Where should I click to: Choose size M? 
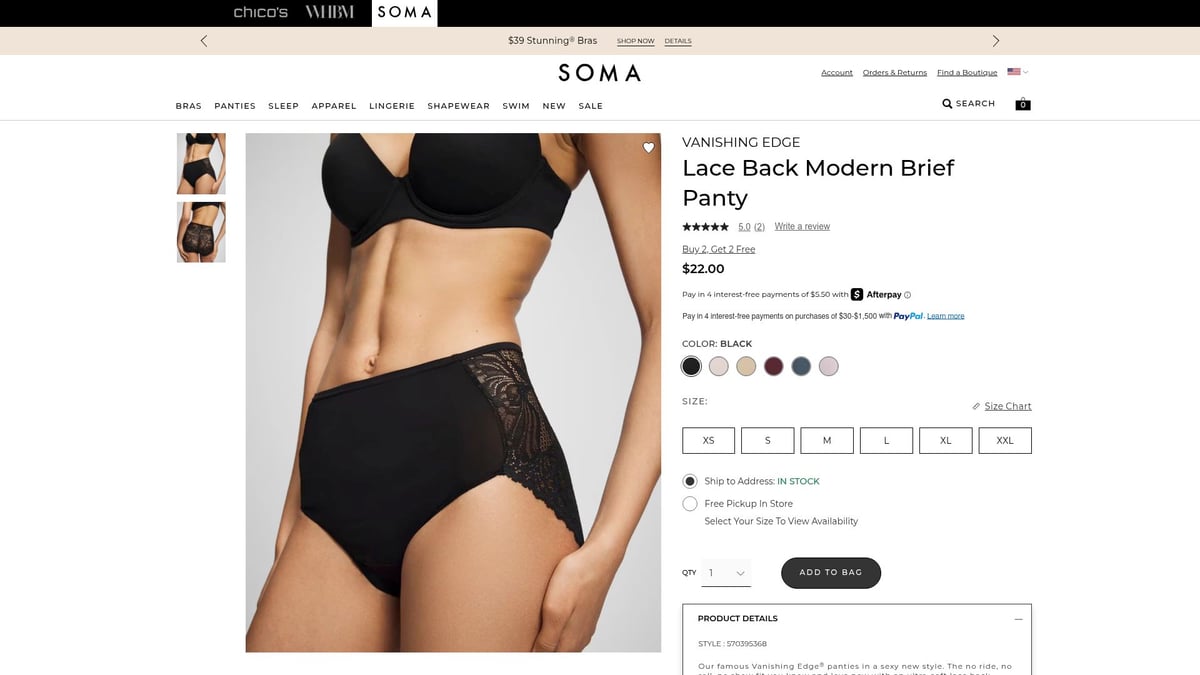(x=827, y=440)
